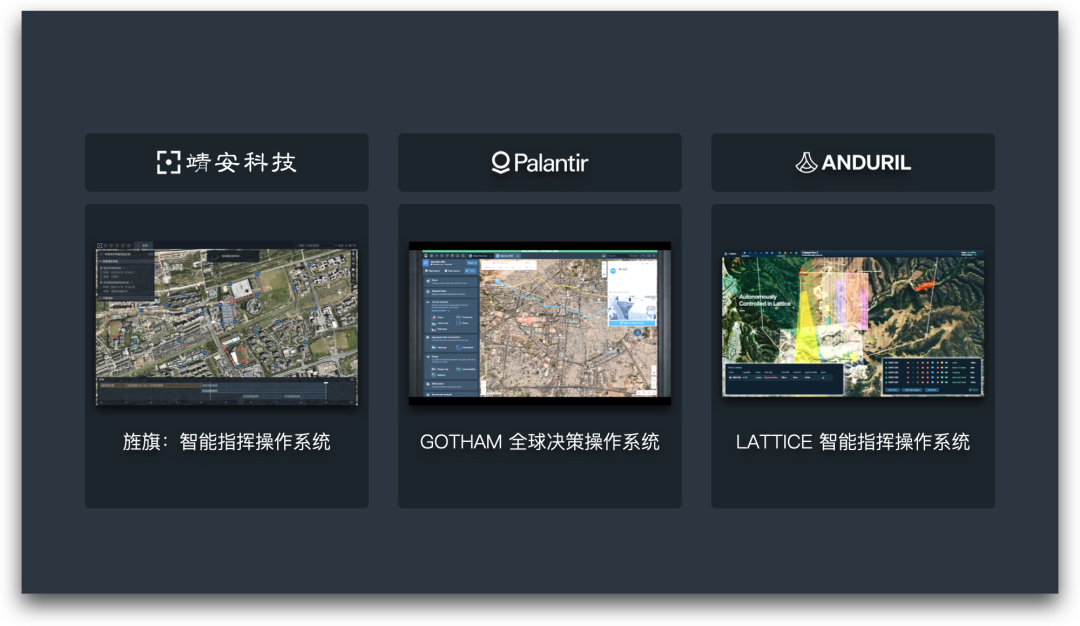Click the 靖安科技 bracket logo icon

[x=168, y=163]
